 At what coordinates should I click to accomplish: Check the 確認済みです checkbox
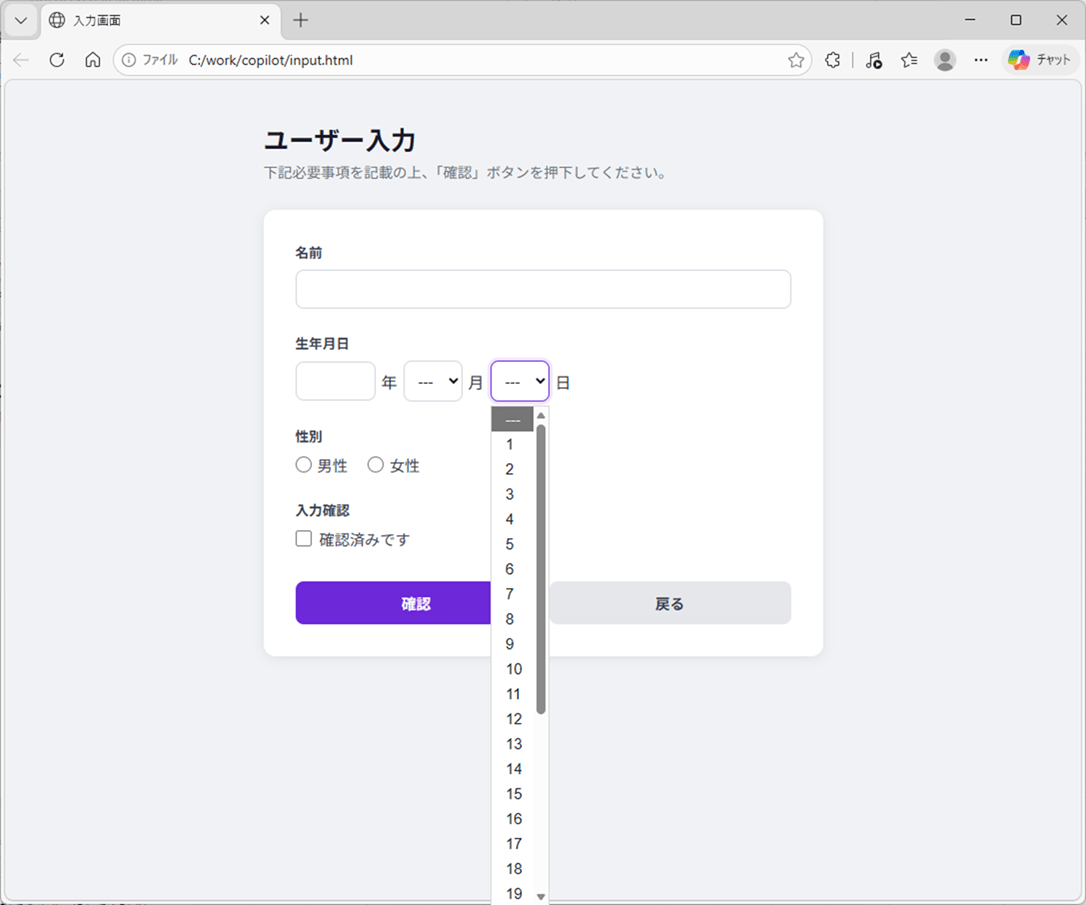point(304,539)
